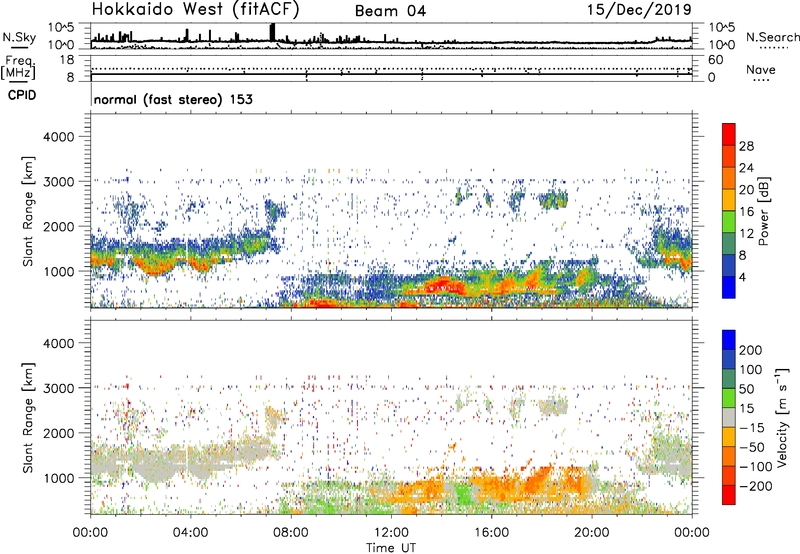Click the 60 tick label beside Nave
The width and height of the screenshot is (800, 554).
(x=715, y=60)
